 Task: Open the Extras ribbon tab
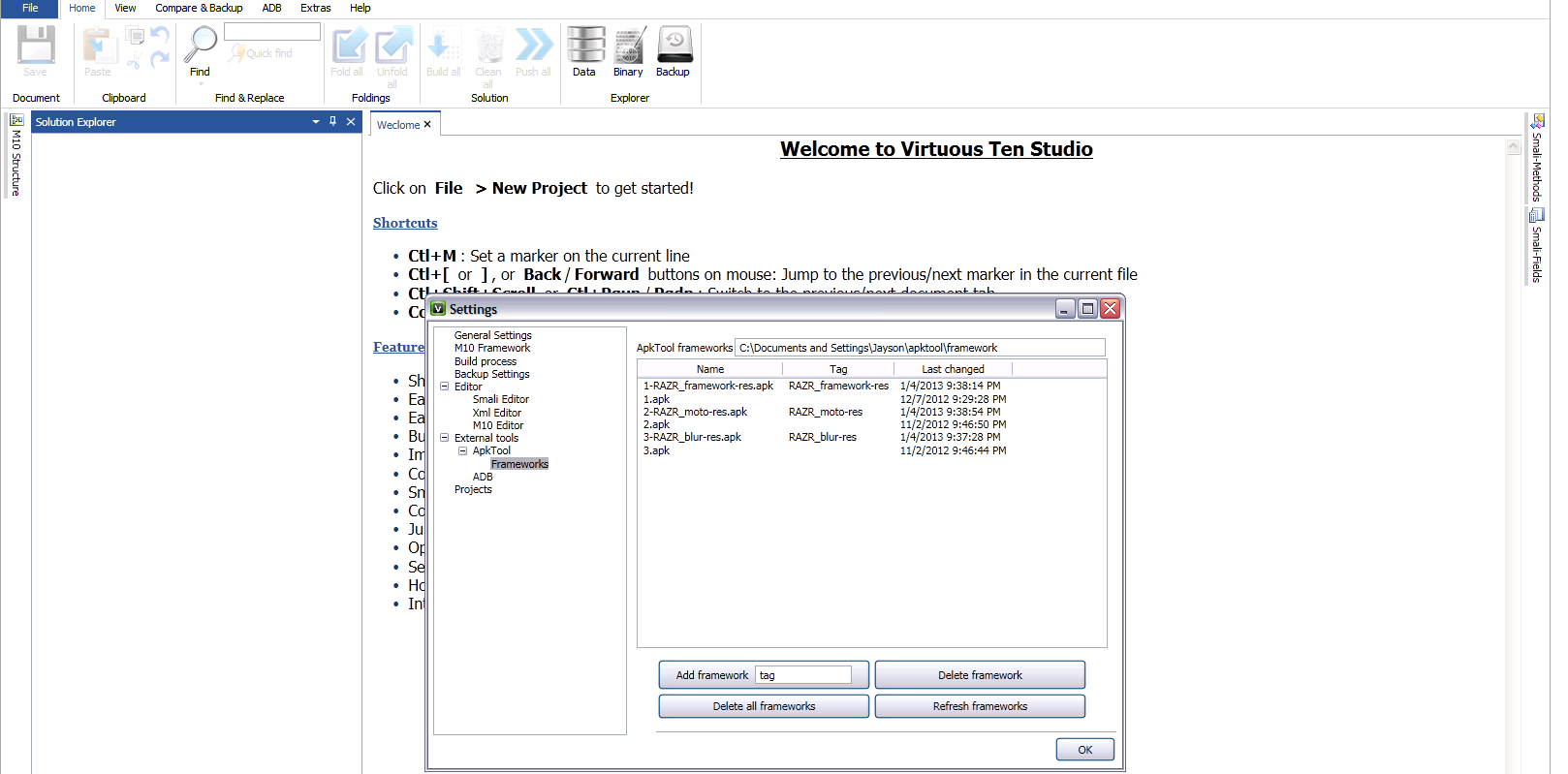pos(315,8)
